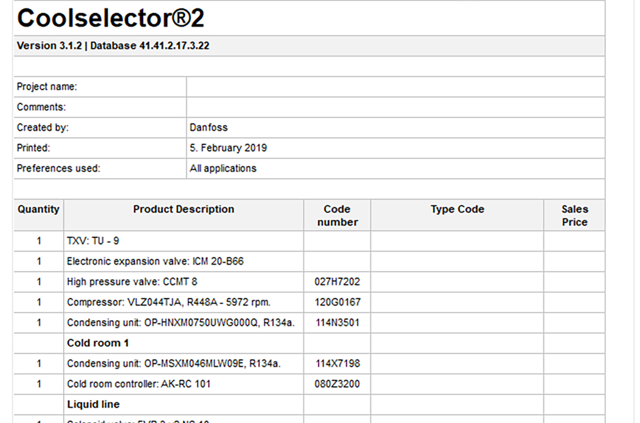Click the Type Code column header
Screen dimensions: 640x423
click(457, 210)
